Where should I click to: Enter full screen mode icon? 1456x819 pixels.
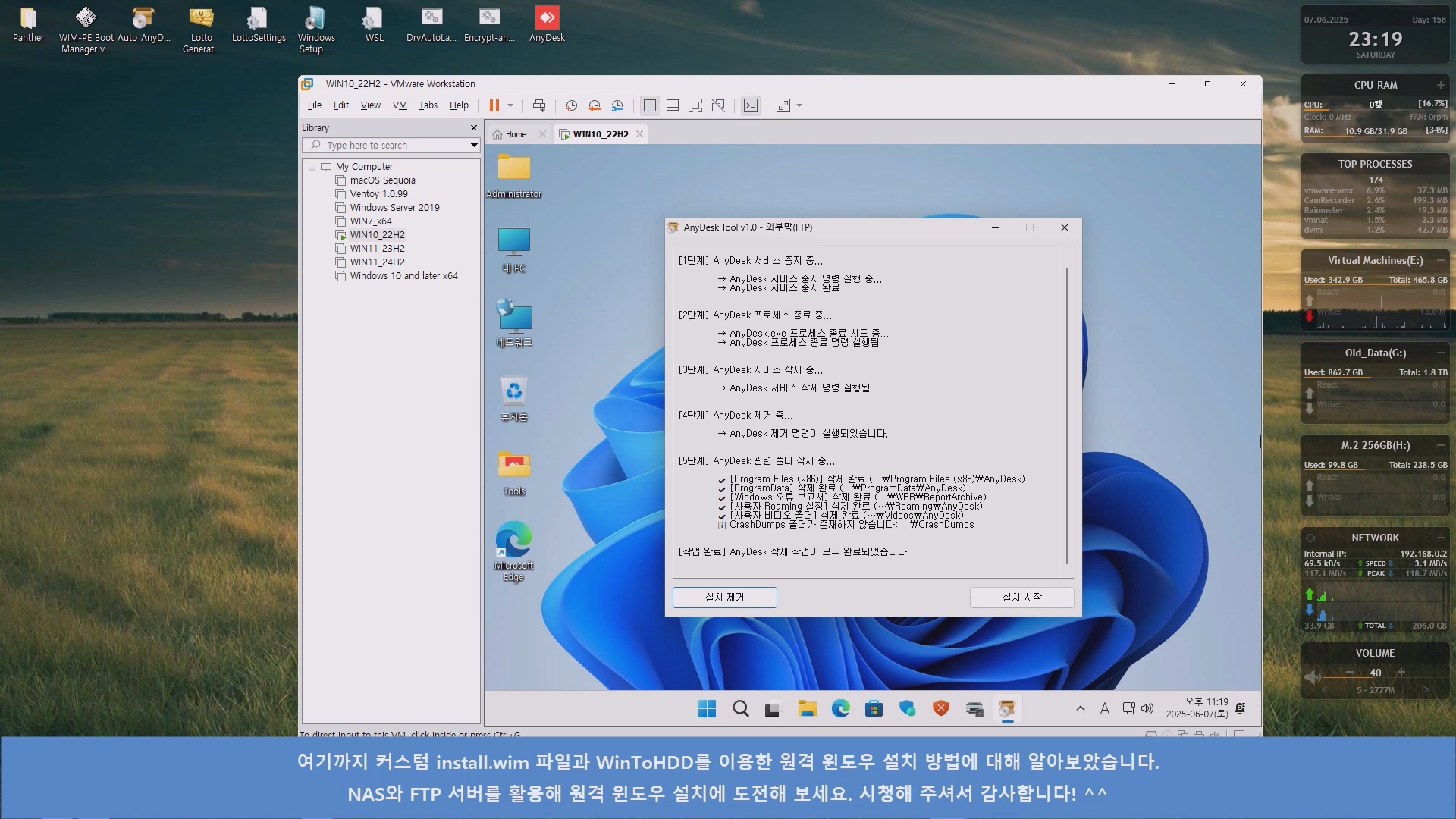(695, 105)
